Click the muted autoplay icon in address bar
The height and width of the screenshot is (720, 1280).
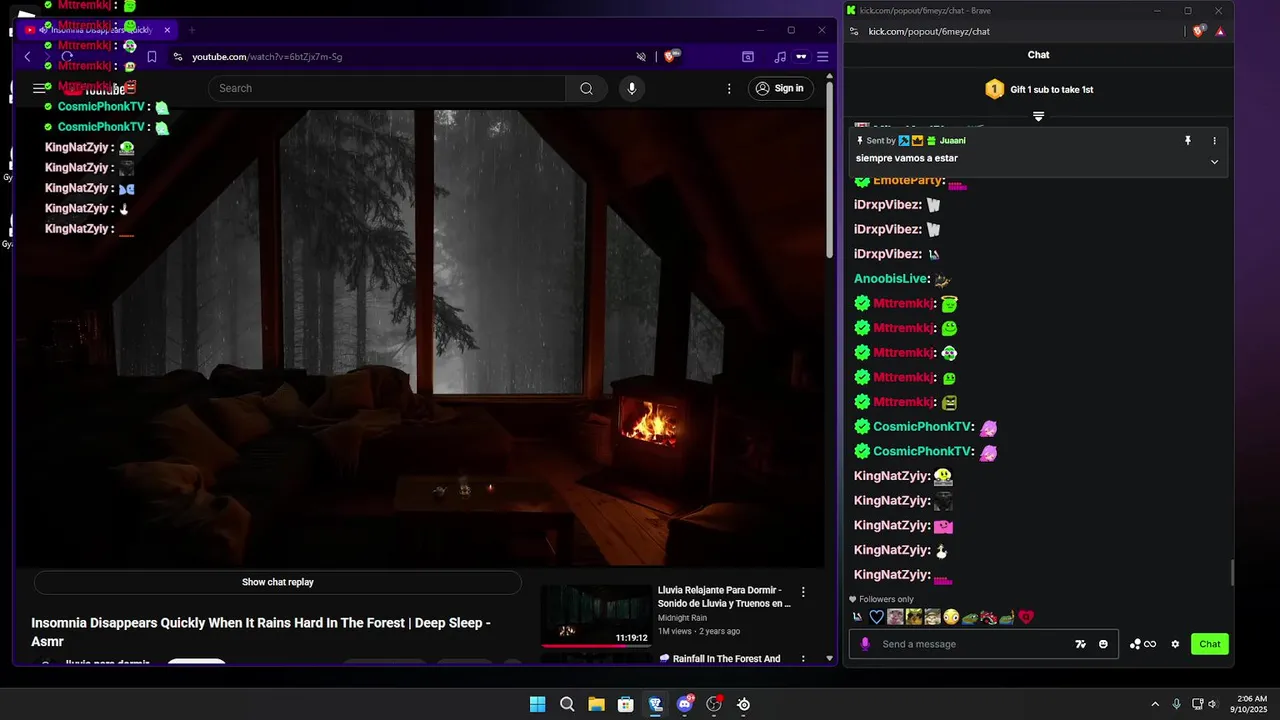tap(641, 57)
